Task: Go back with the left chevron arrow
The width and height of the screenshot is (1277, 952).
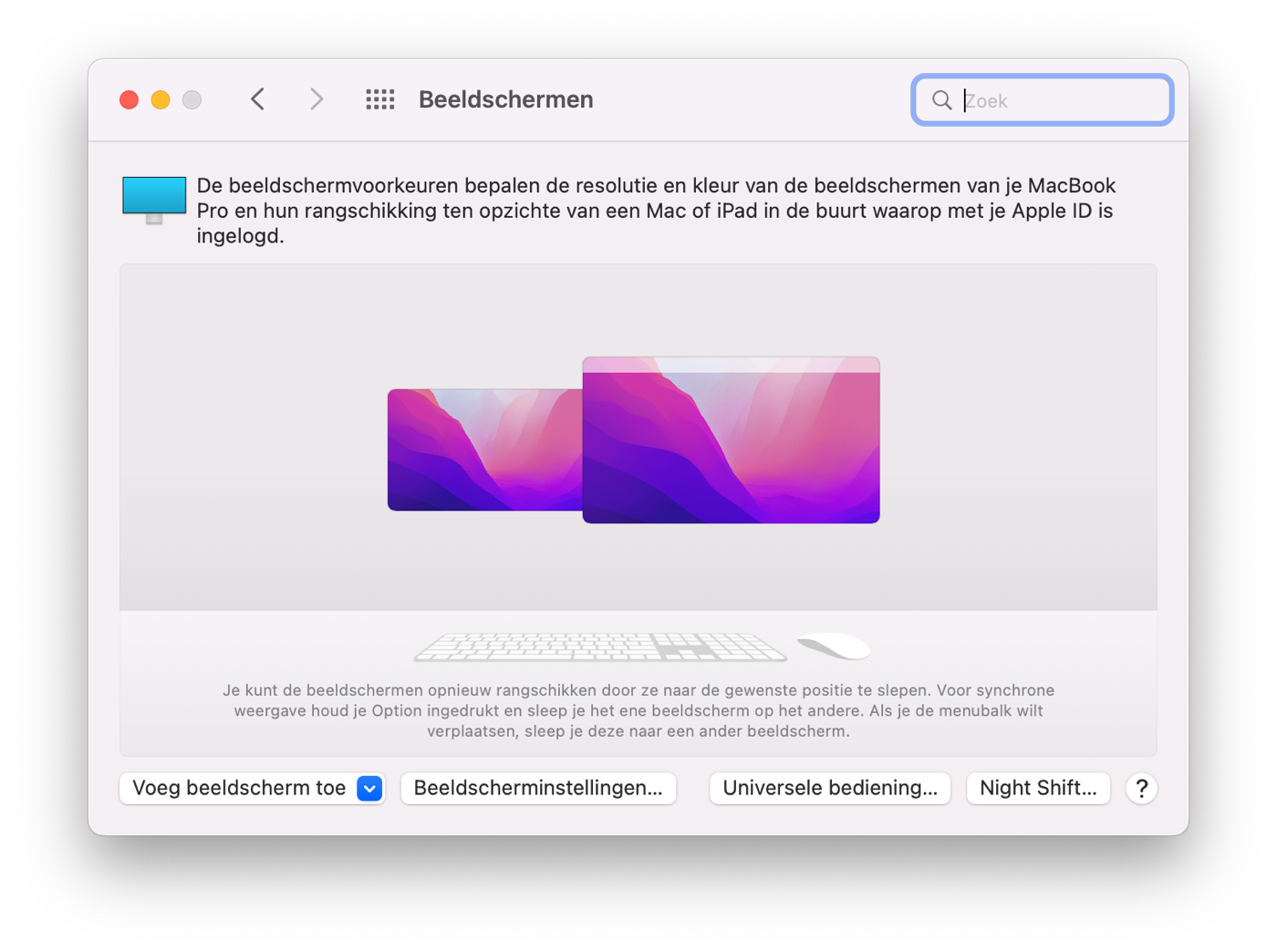Action: point(257,99)
